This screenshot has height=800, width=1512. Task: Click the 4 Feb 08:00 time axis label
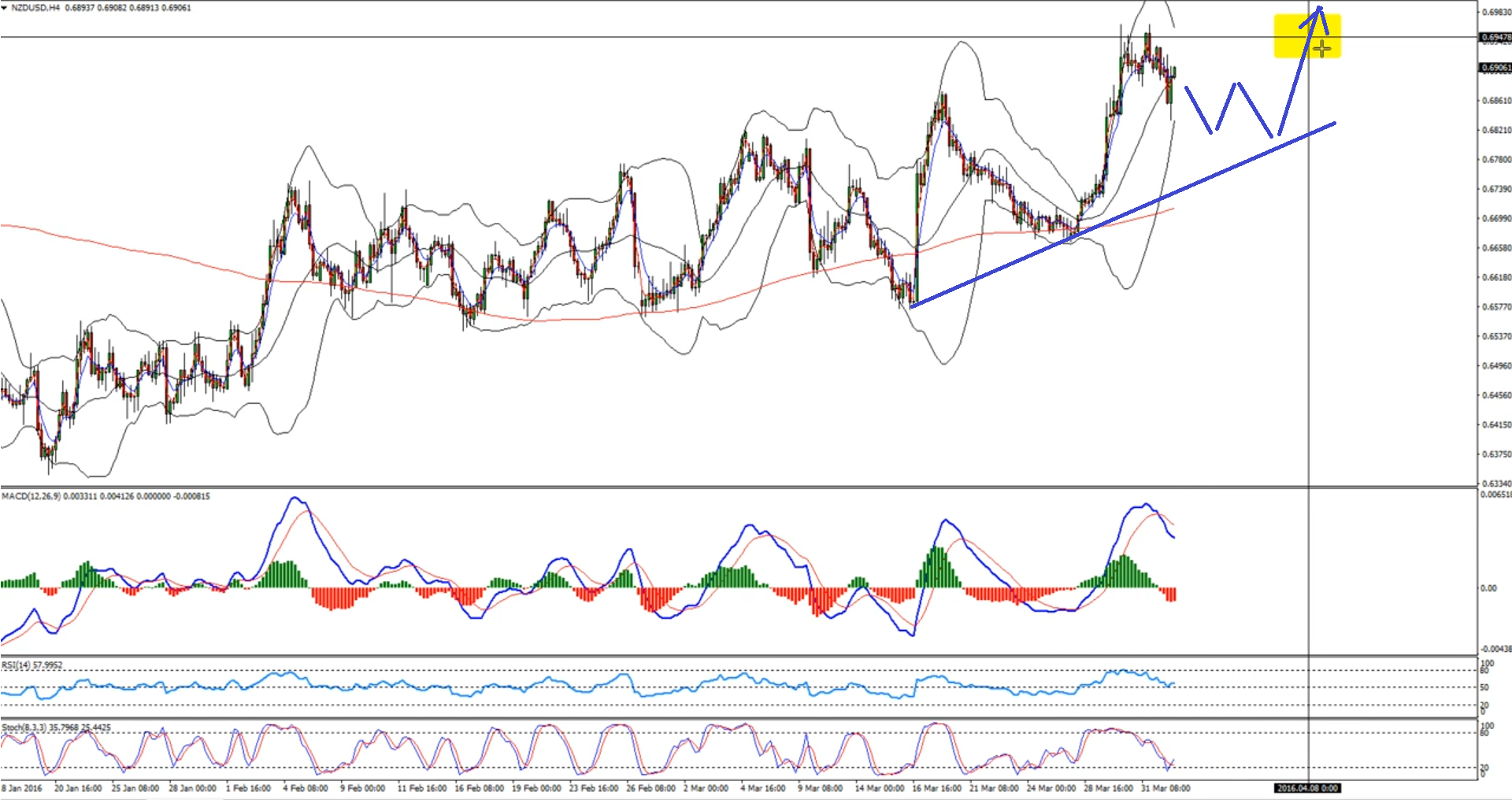(x=306, y=788)
